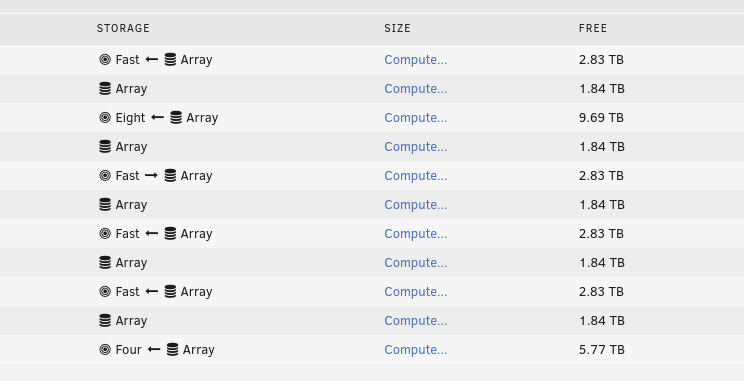The height and width of the screenshot is (381, 744).
Task: Click the Array disk icon in Eight row
Action: pyautogui.click(x=176, y=117)
